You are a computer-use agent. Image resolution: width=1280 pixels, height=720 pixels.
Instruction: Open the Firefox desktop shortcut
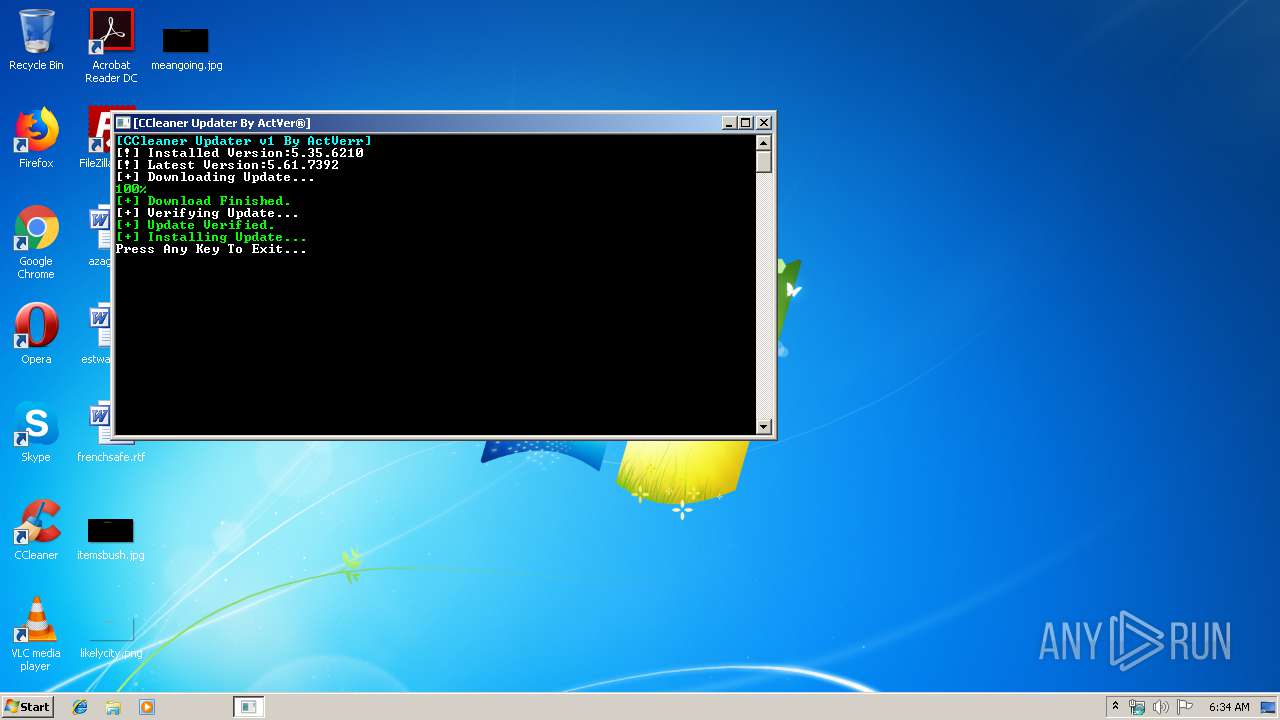click(36, 138)
